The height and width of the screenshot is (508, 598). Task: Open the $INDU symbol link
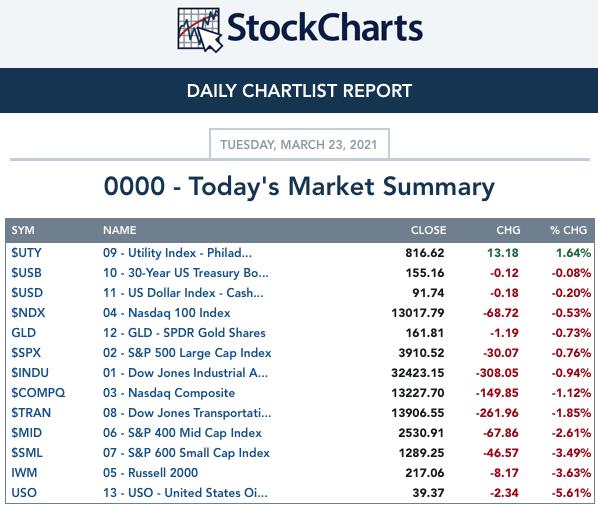click(30, 373)
